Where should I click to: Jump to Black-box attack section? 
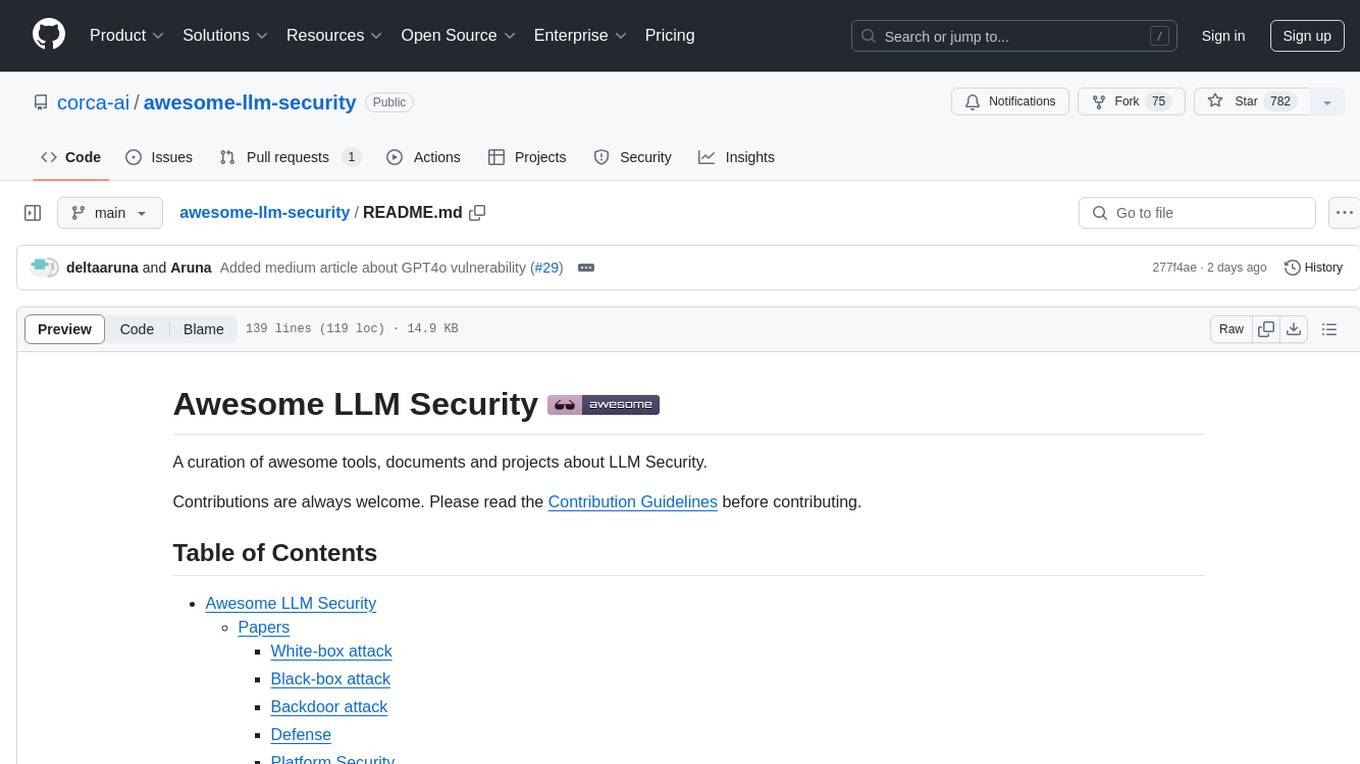[x=330, y=679]
